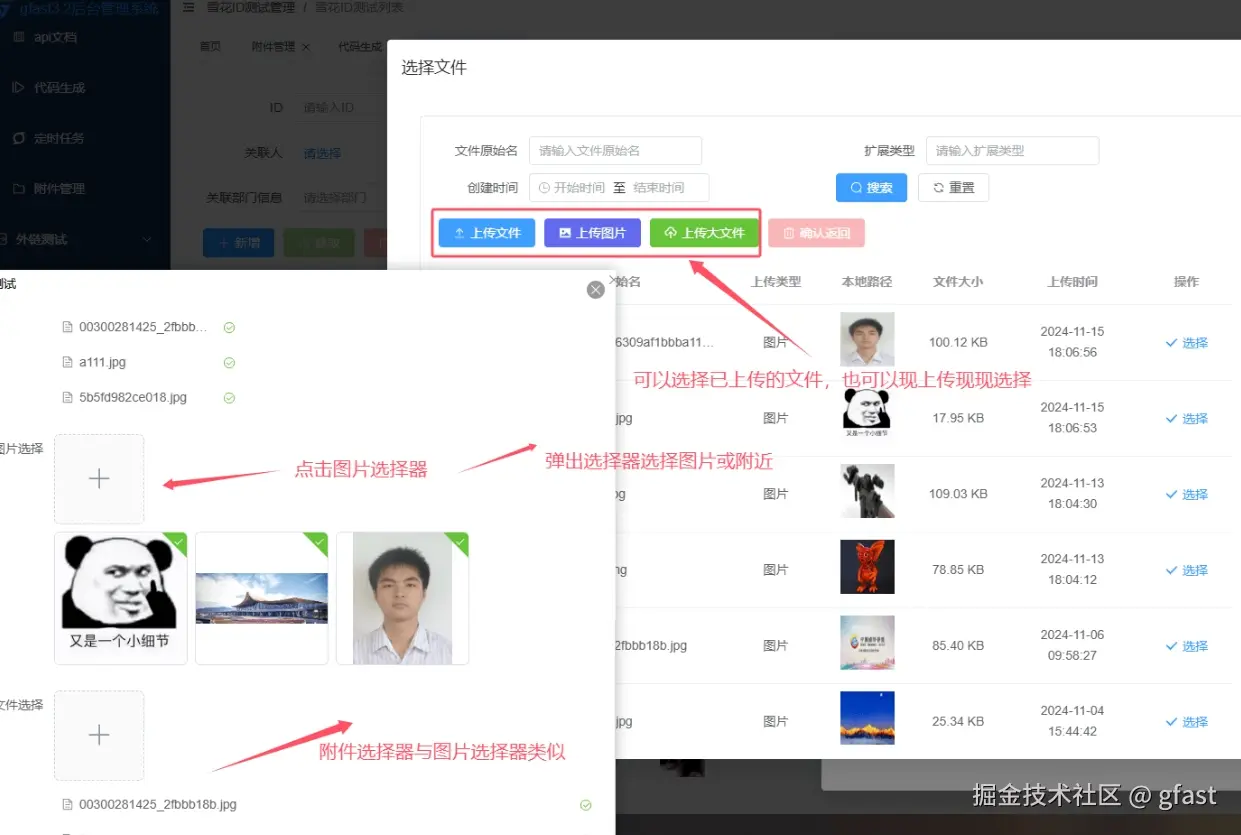The width and height of the screenshot is (1241, 835).
Task: Click the 结束时间 date field
Action: click(659, 188)
